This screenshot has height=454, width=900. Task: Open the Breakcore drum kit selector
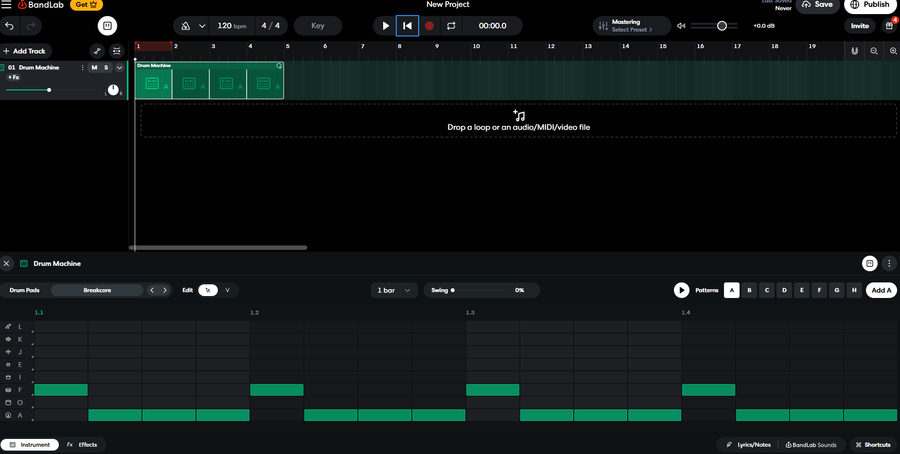click(x=97, y=290)
